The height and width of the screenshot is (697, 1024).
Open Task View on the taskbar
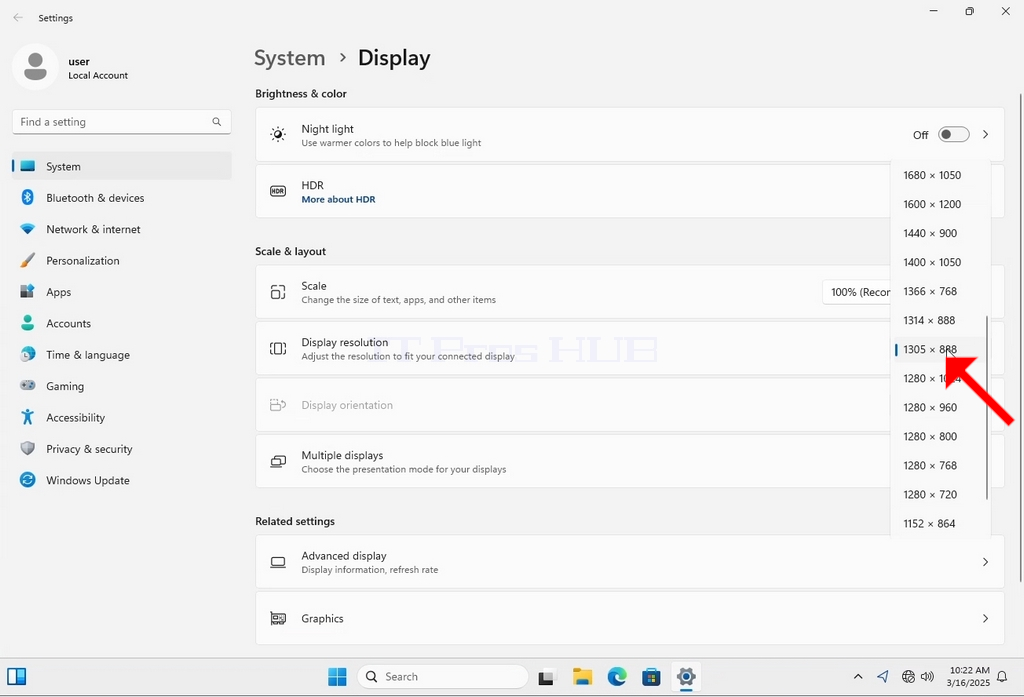(546, 677)
